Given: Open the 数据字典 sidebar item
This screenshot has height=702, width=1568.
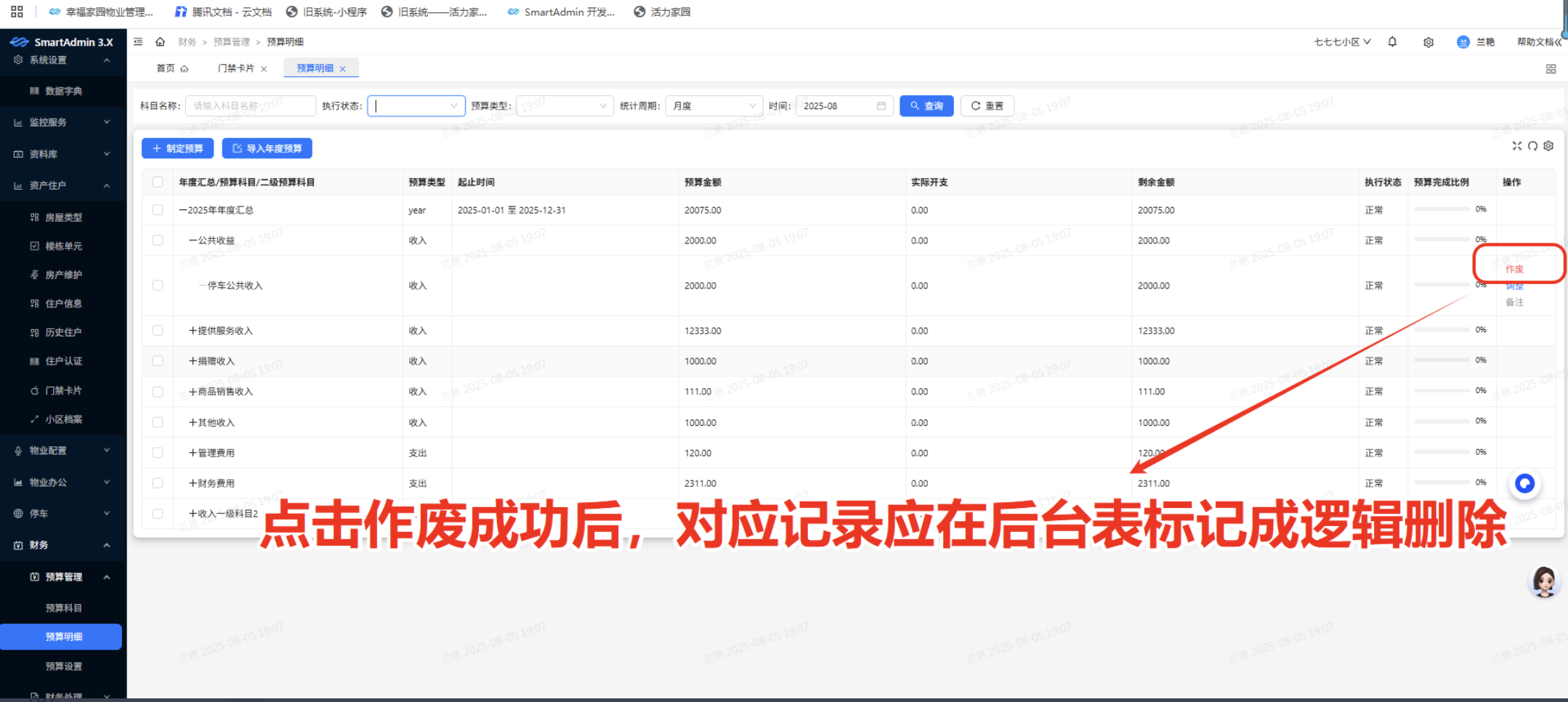Looking at the screenshot, I should 65,90.
